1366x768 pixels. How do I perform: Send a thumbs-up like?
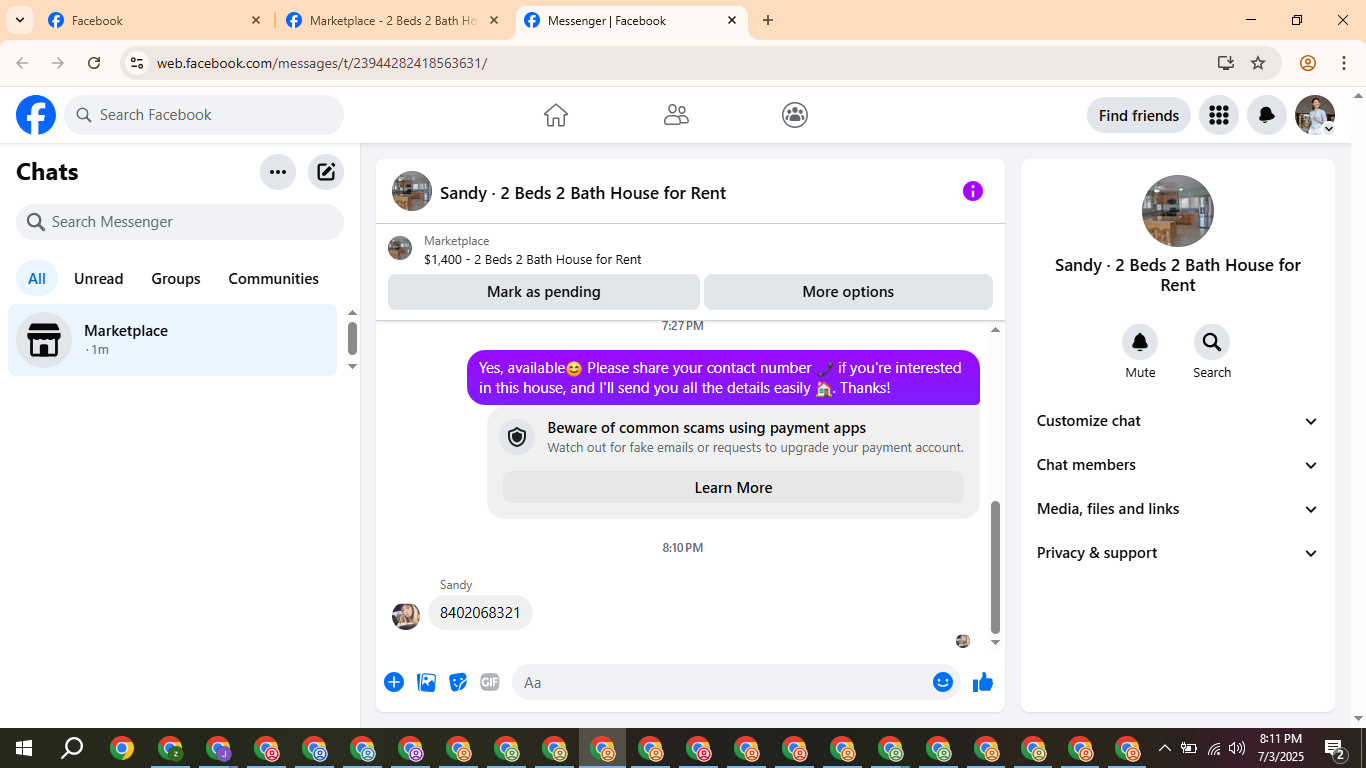(983, 682)
